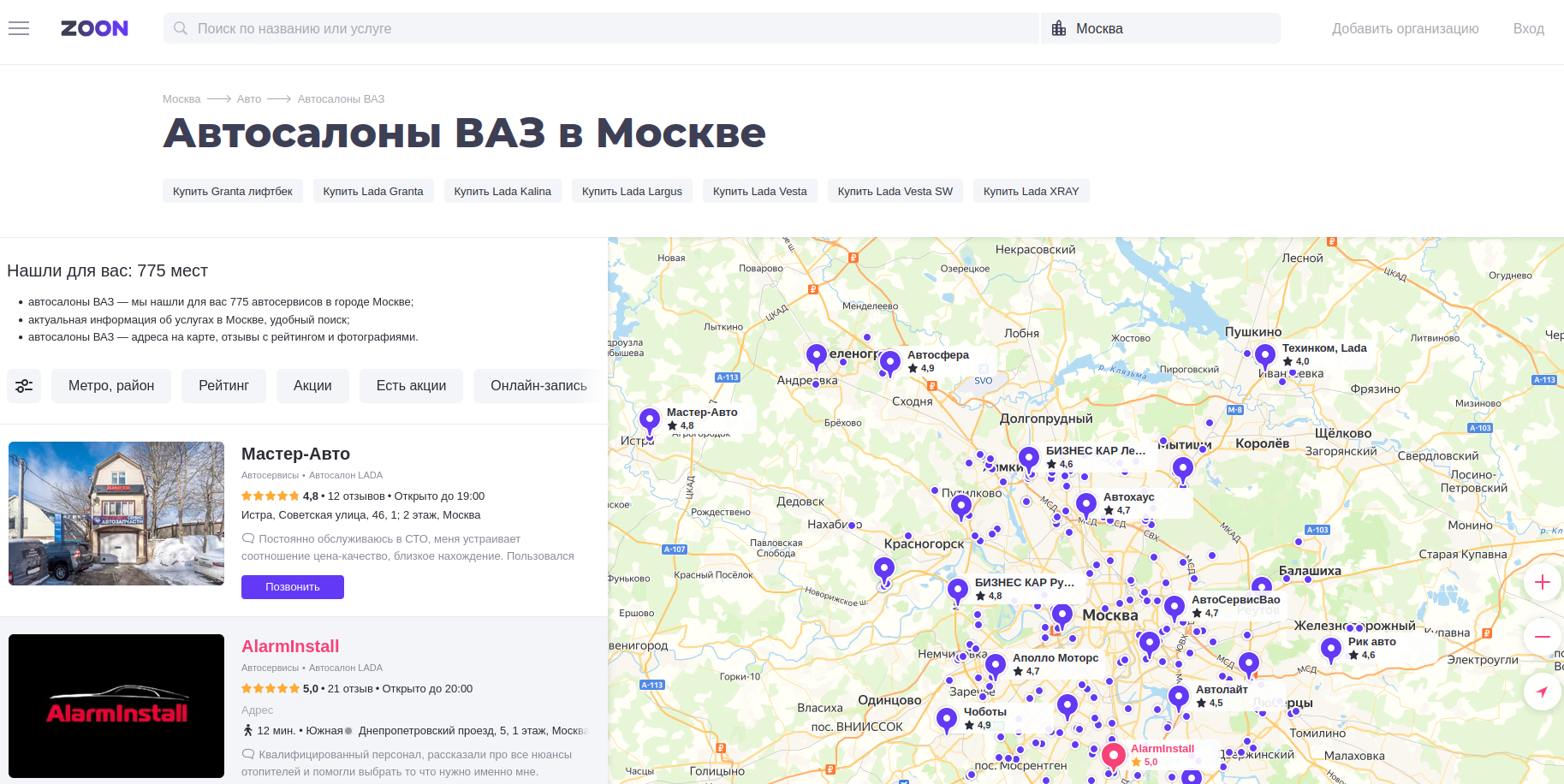Click the Автосфера label on the map
The image size is (1564, 784).
(x=938, y=355)
